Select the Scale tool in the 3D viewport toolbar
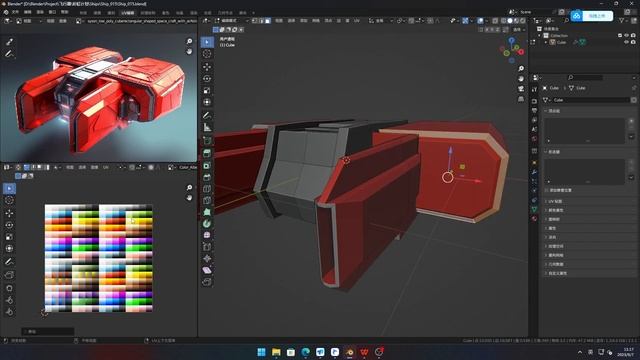Viewport: 640px width, 360px height. [x=207, y=90]
